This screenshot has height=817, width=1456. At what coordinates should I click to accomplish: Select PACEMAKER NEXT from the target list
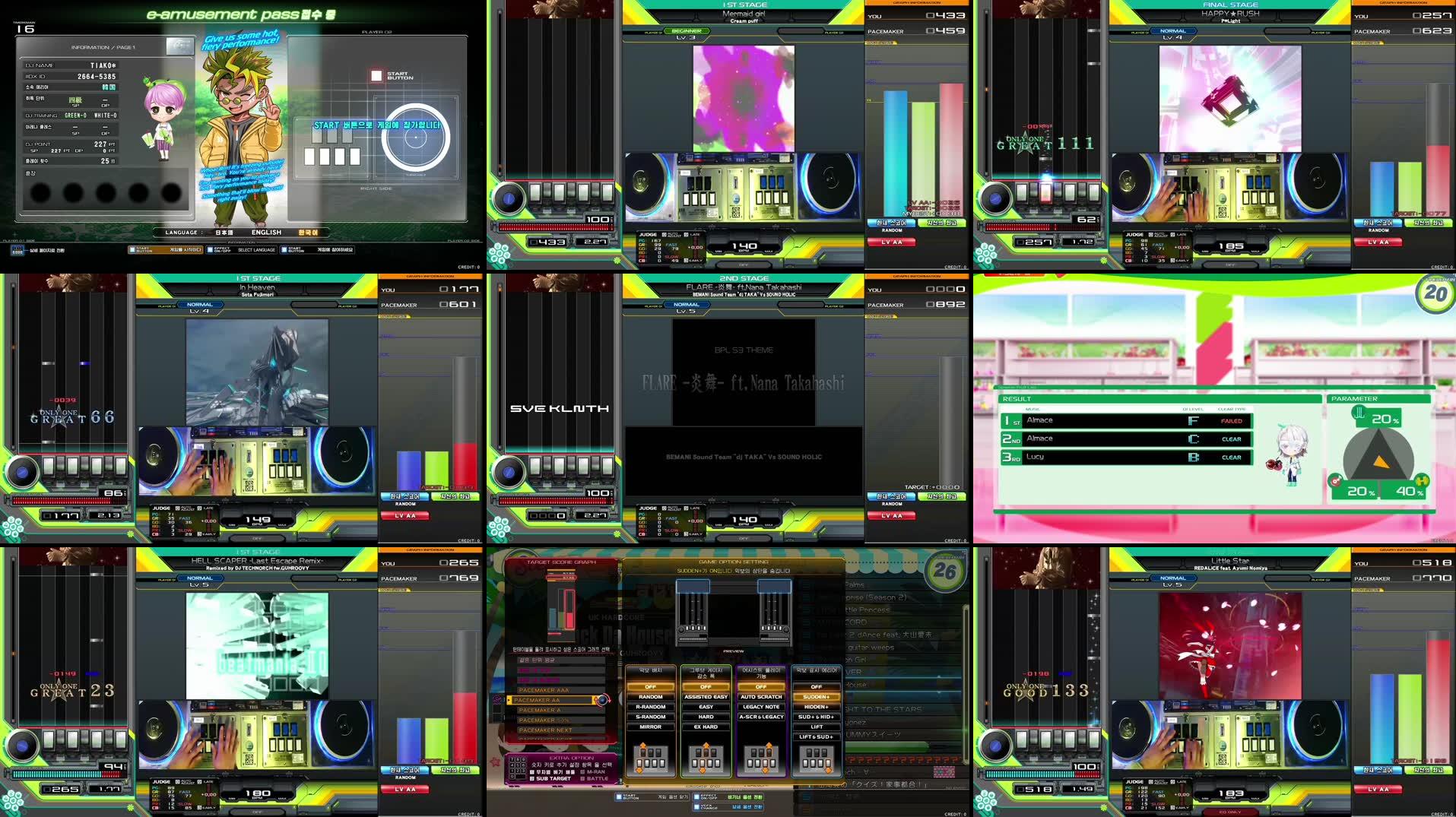(545, 730)
